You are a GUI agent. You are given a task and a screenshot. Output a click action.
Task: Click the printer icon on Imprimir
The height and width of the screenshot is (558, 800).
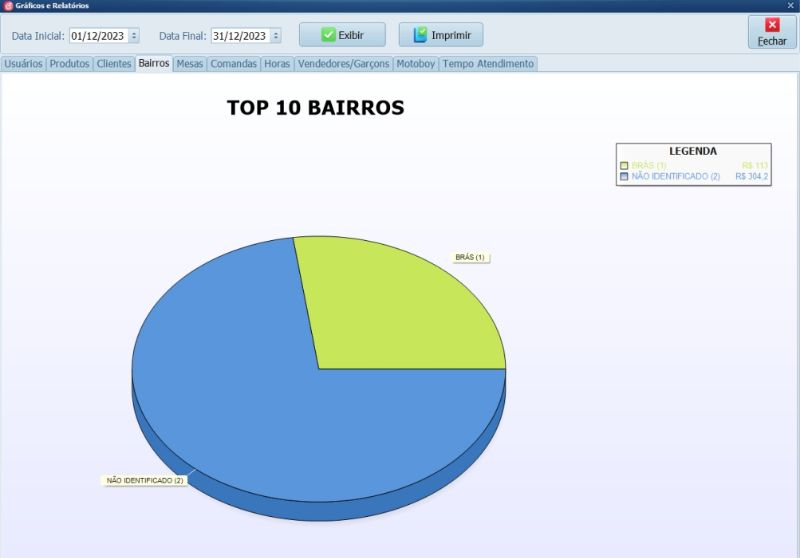click(420, 35)
